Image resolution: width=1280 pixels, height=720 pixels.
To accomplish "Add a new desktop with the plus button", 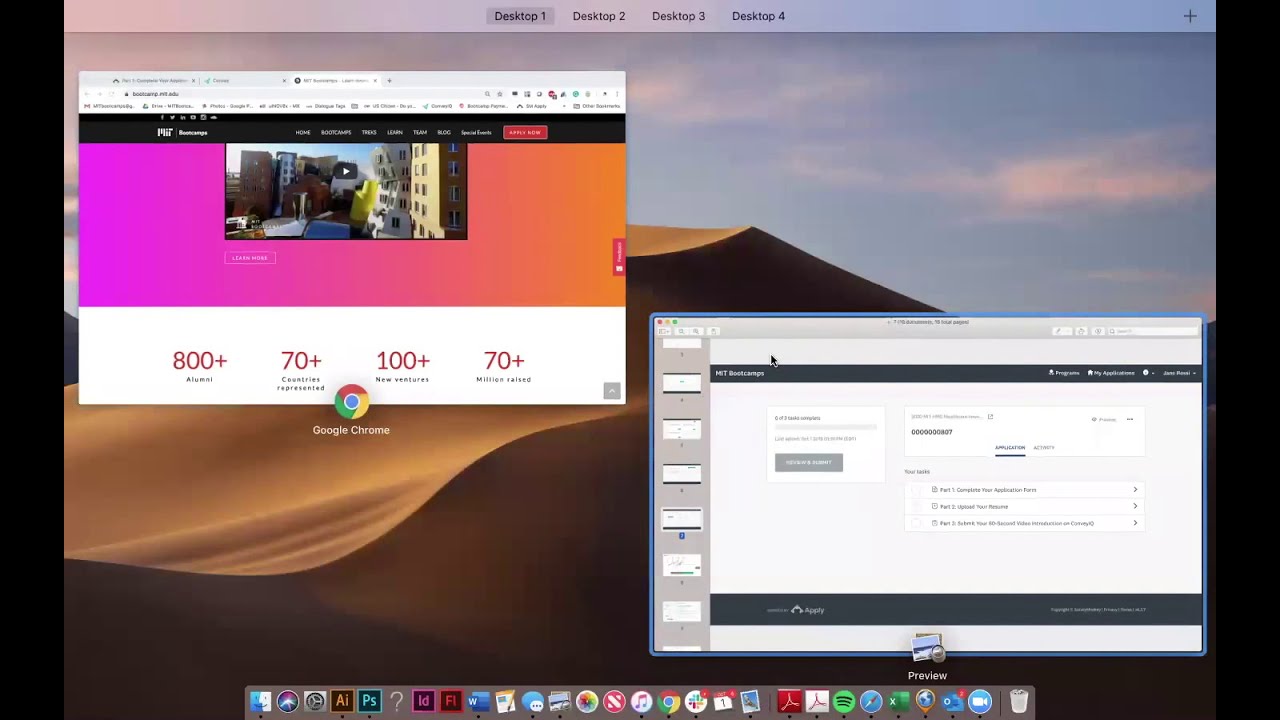I will pos(1190,16).
